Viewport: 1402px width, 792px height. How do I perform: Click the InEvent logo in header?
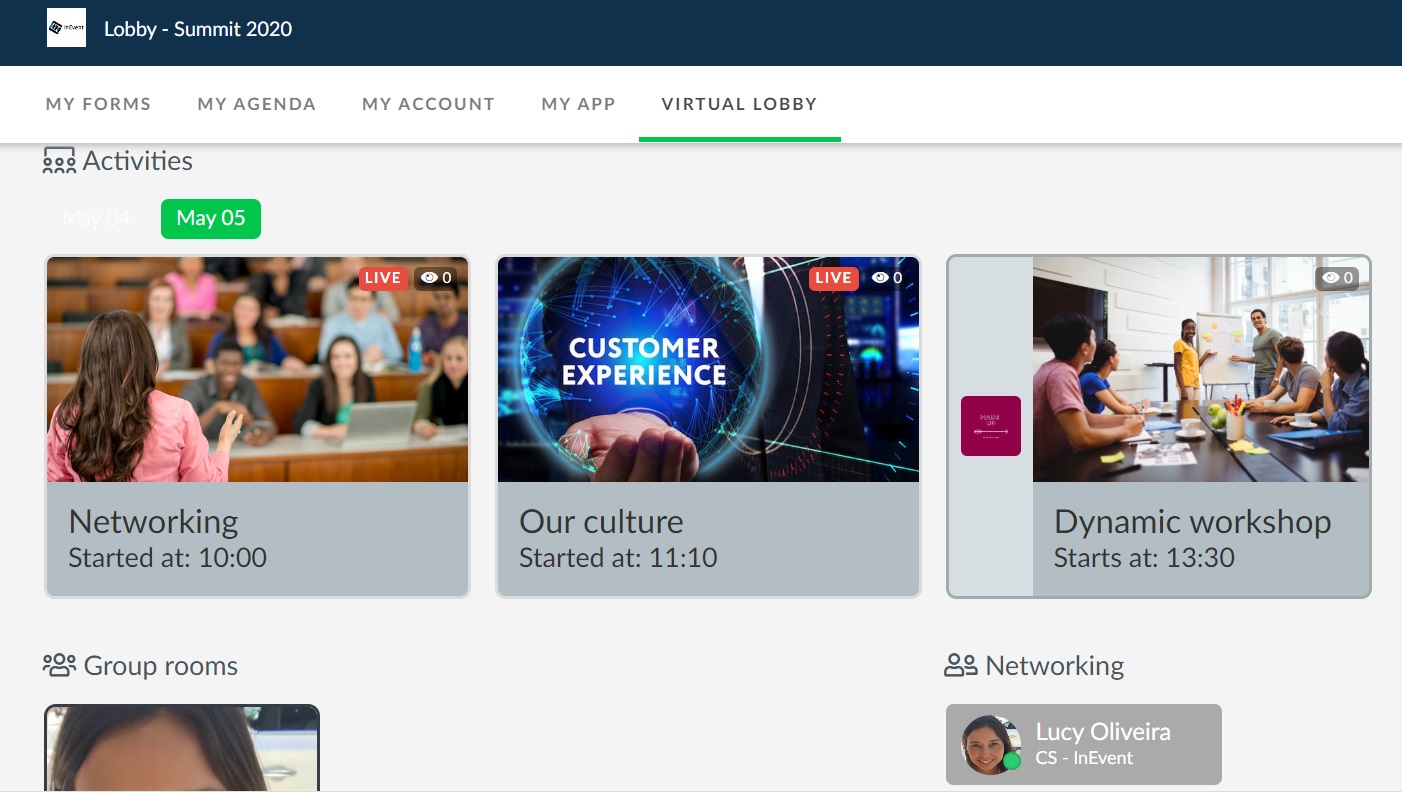point(66,28)
